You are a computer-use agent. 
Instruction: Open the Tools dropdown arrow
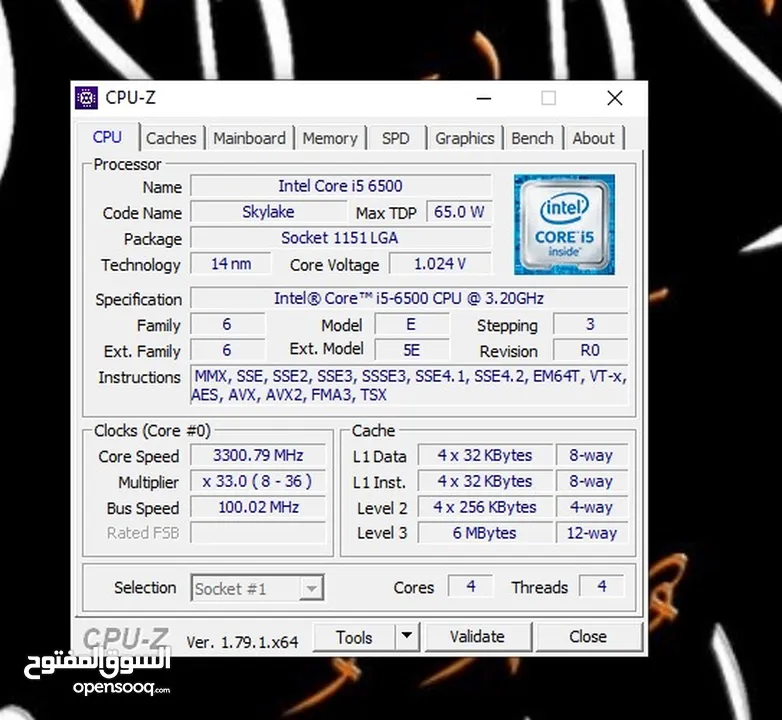pos(407,636)
